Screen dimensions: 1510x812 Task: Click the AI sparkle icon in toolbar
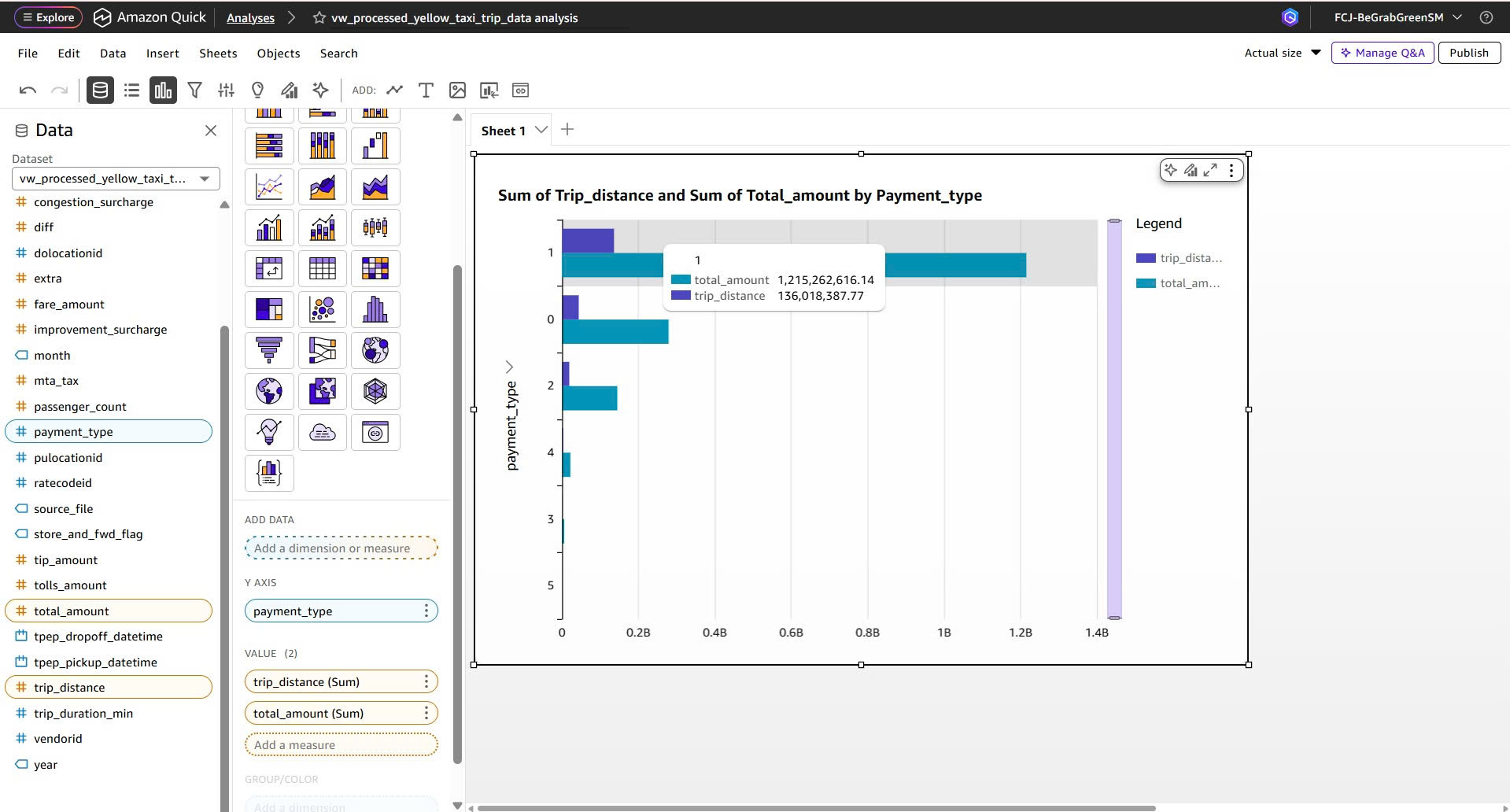(x=320, y=90)
